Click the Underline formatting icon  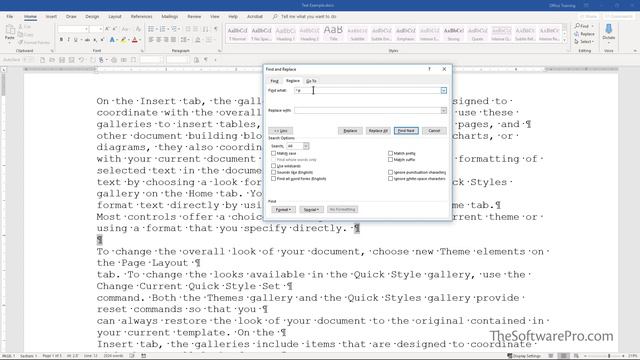(x=76, y=40)
